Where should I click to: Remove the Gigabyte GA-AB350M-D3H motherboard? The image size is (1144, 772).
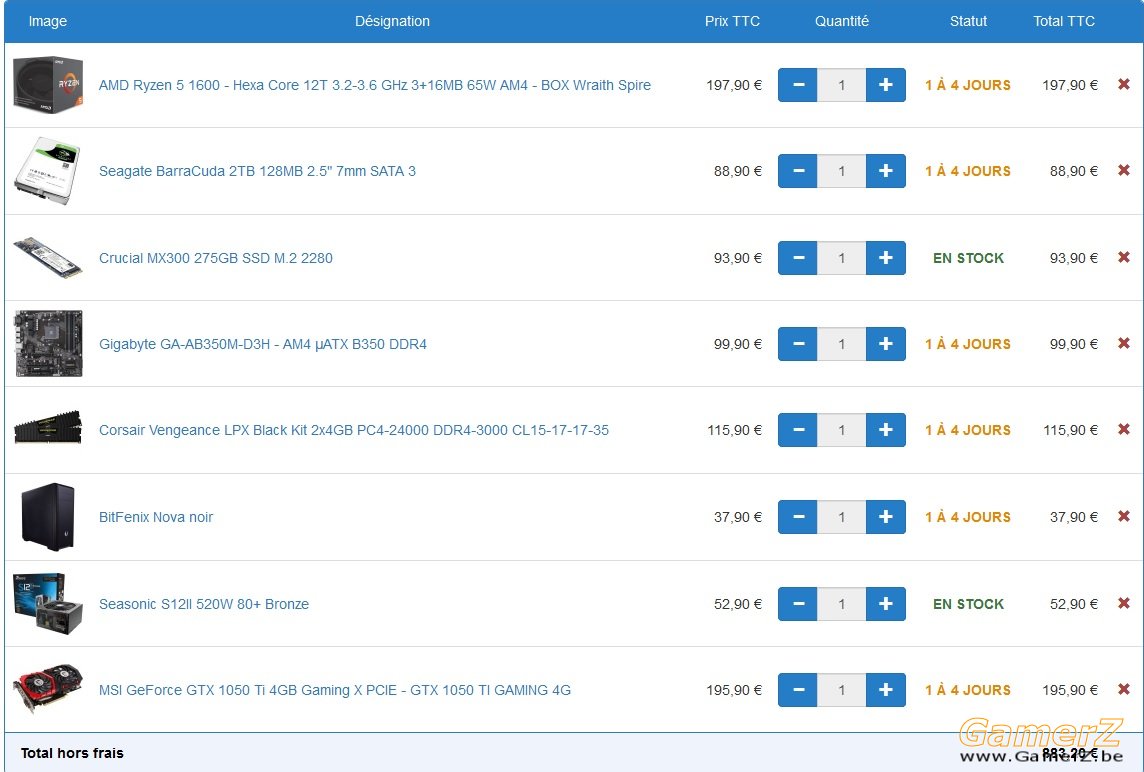pyautogui.click(x=1124, y=344)
